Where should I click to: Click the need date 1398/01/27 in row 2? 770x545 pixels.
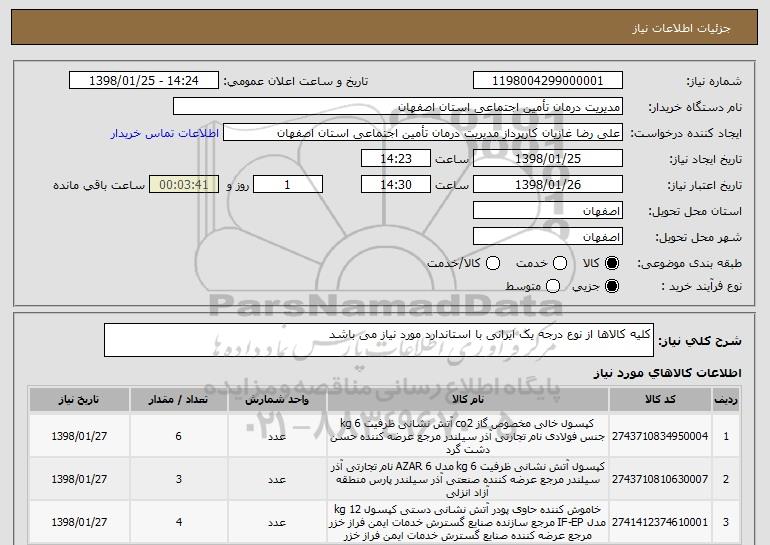[79, 479]
